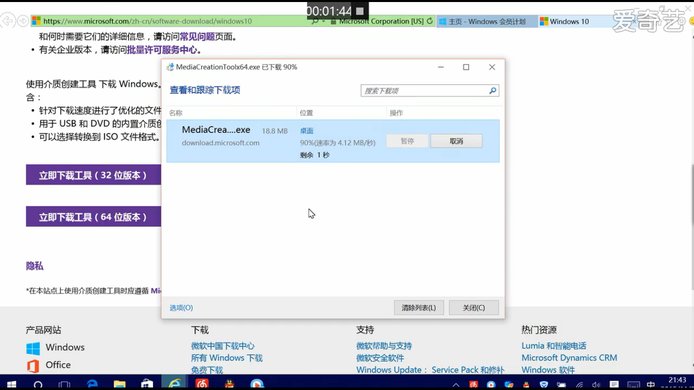The height and width of the screenshot is (390, 694).
Task: Open 所有 Windows 下载 link
Action: click(227, 358)
